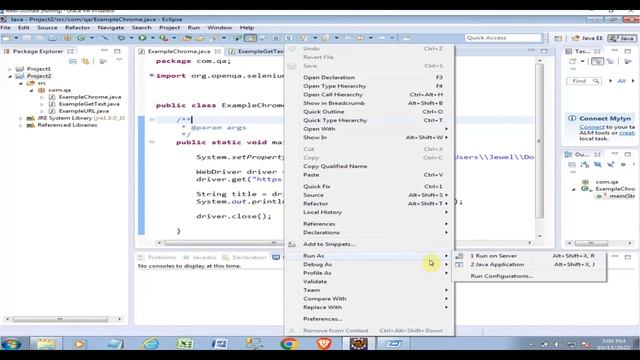Screen dimensions: 640x360
Task: Toggle Hide Fields in Outline view
Action: point(597,164)
